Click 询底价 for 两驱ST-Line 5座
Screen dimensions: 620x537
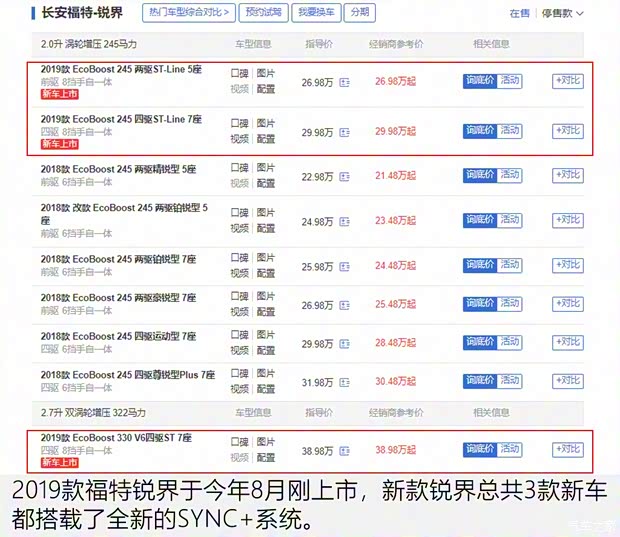coord(480,81)
